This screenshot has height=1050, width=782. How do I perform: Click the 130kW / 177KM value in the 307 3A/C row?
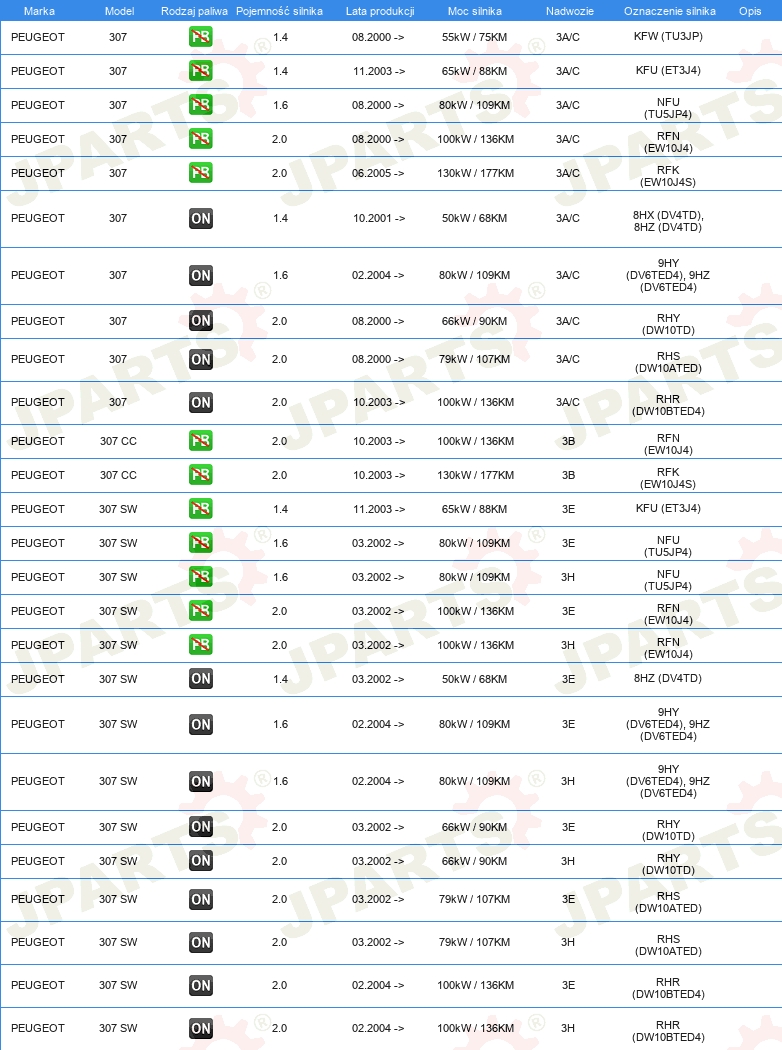pyautogui.click(x=475, y=173)
